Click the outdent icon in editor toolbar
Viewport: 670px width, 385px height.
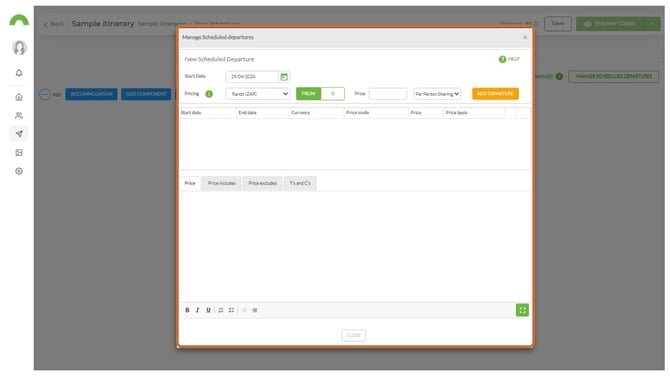click(244, 310)
